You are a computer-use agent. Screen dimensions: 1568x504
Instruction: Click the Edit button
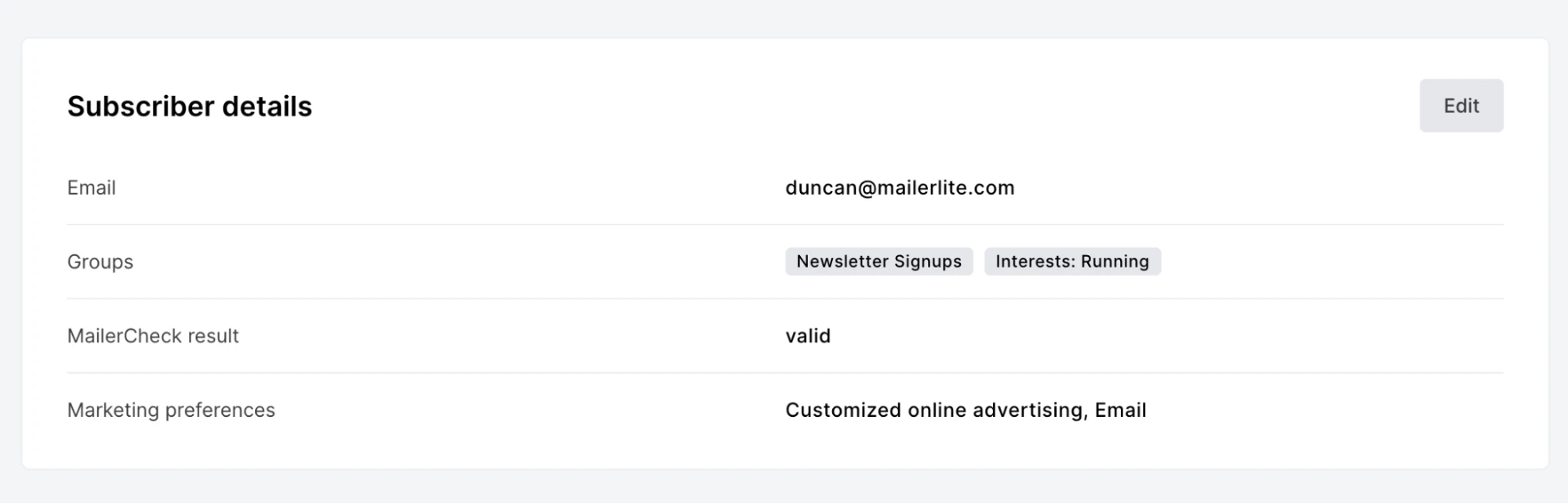[1461, 106]
